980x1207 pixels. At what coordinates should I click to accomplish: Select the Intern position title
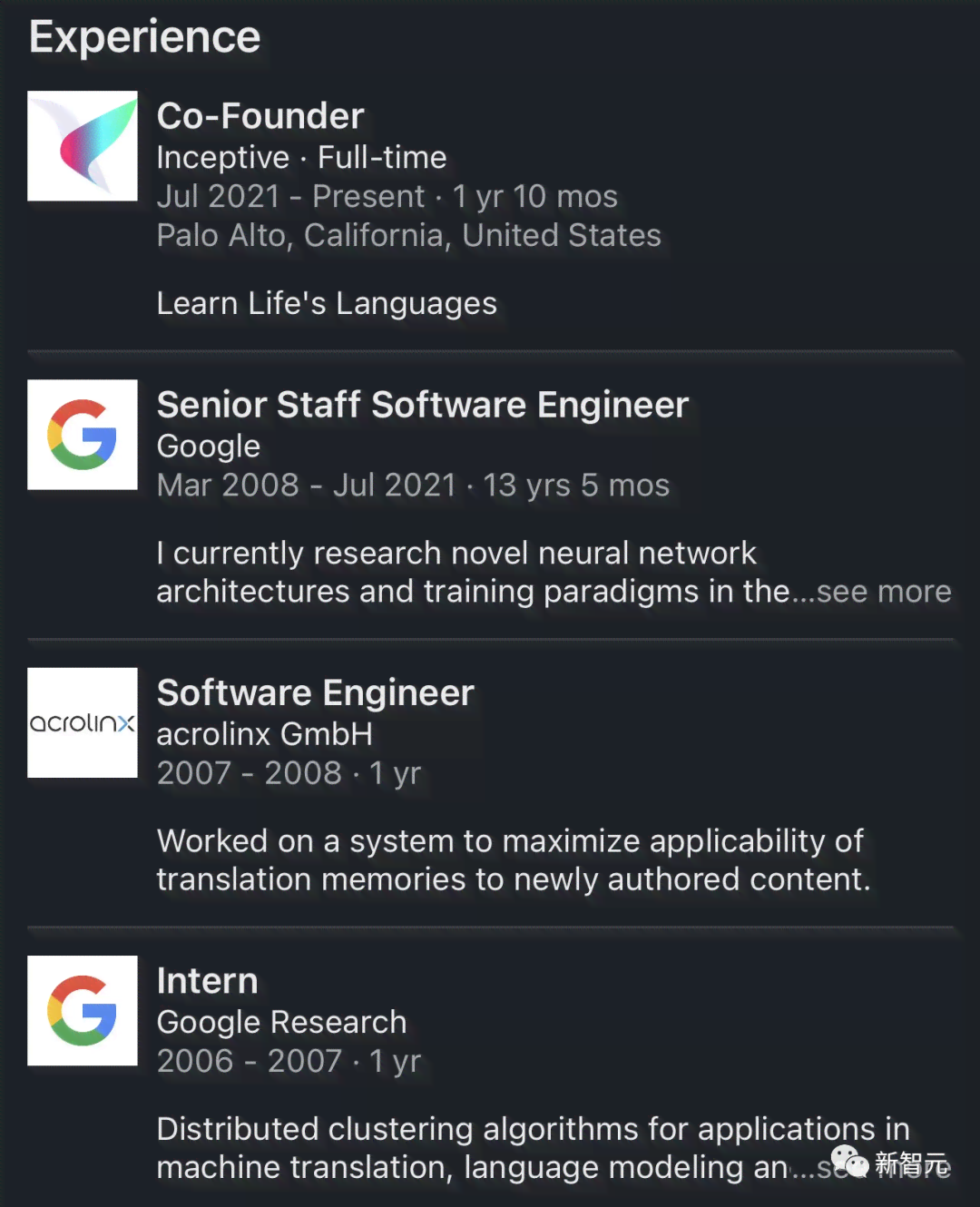(x=208, y=981)
